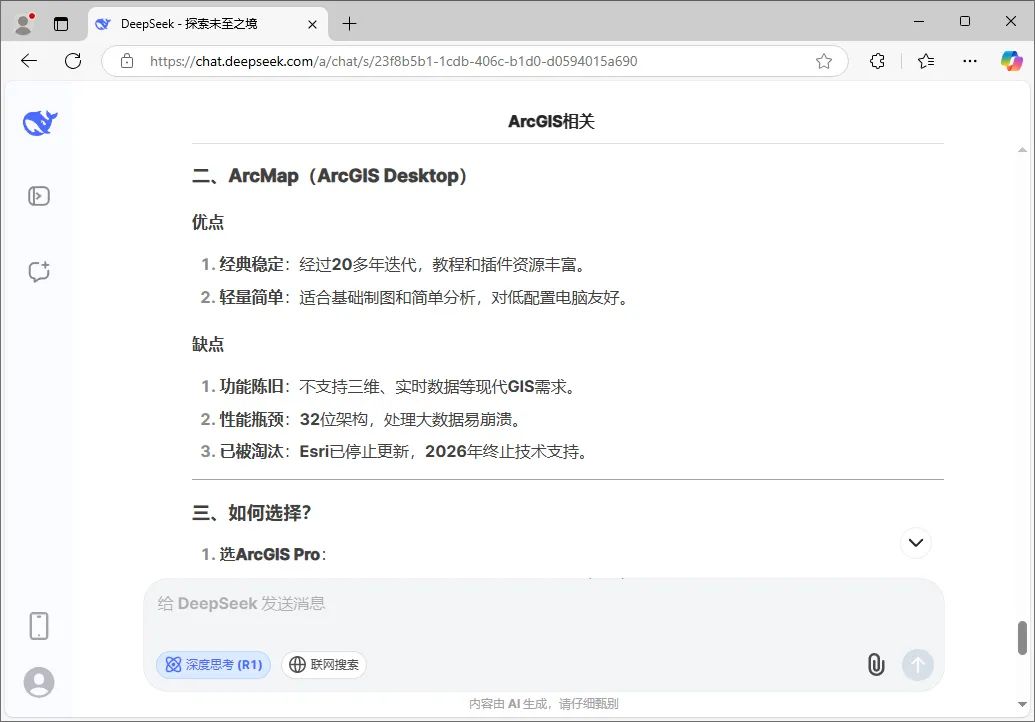Click the chat.deepseek.com address bar URL

393,61
